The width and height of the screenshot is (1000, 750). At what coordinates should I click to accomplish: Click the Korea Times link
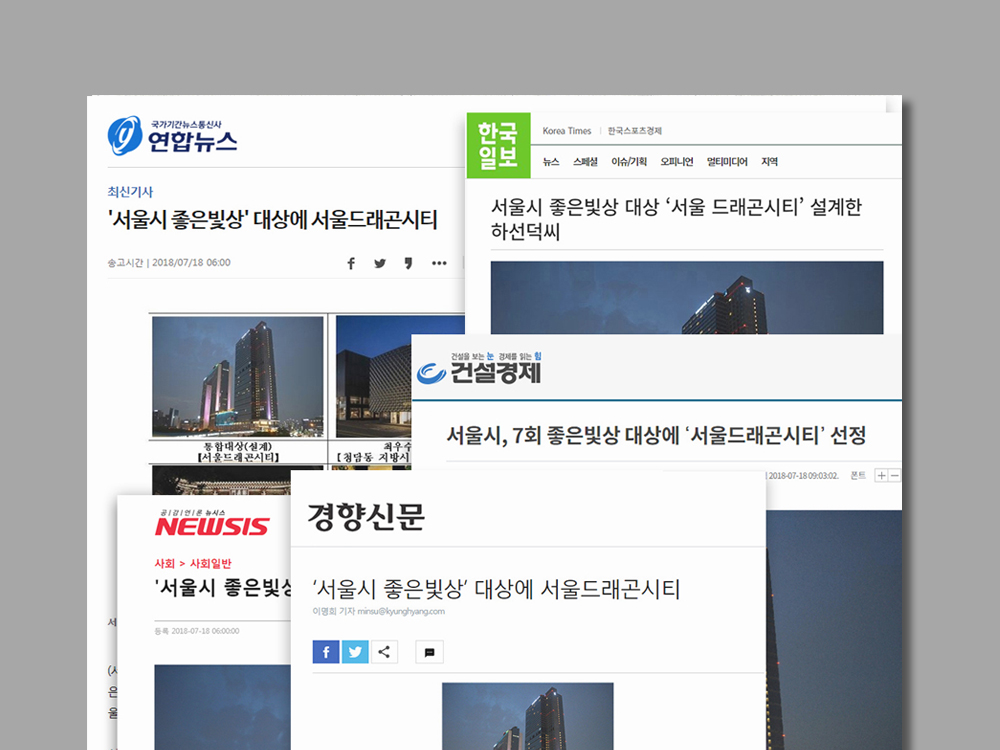tap(567, 131)
